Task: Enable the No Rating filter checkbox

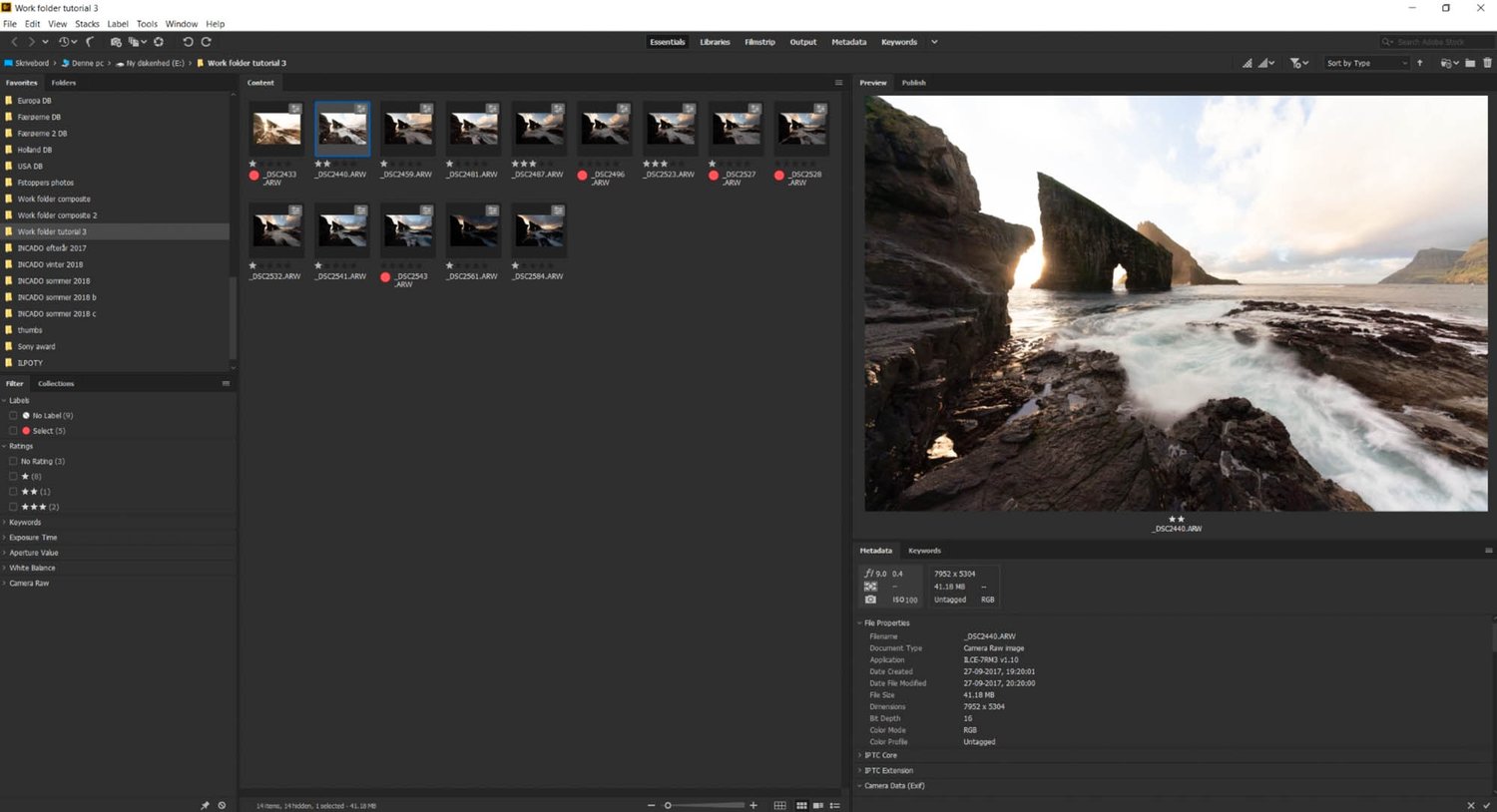Action: [x=13, y=462]
